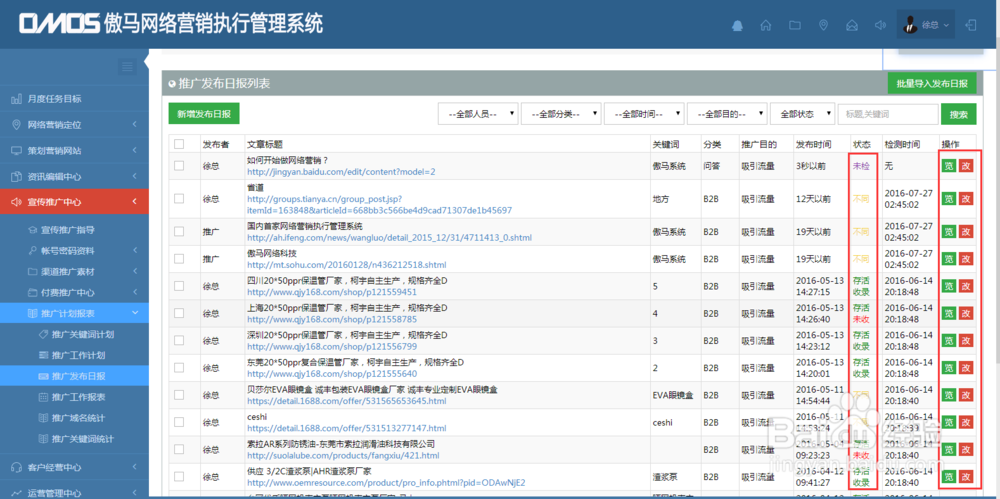Click red 改 icon in 东莞20*50ppr row
This screenshot has height=499, width=1000.
[966, 368]
